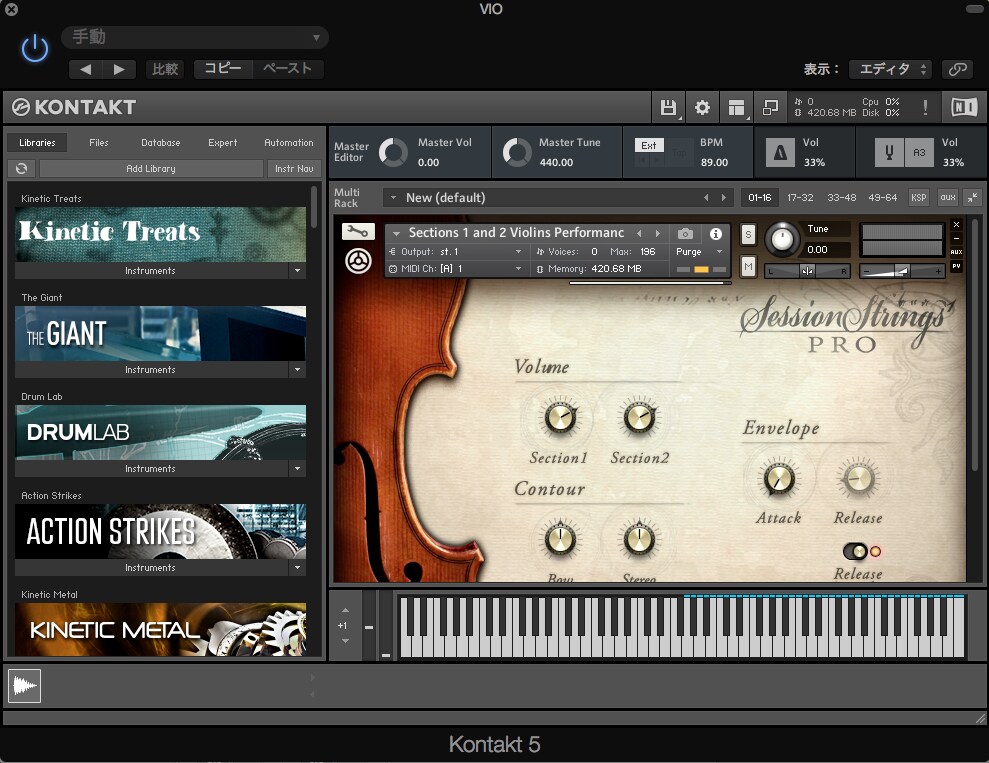Select rack page 33-48
Screen dimensions: 989x763
(841, 197)
